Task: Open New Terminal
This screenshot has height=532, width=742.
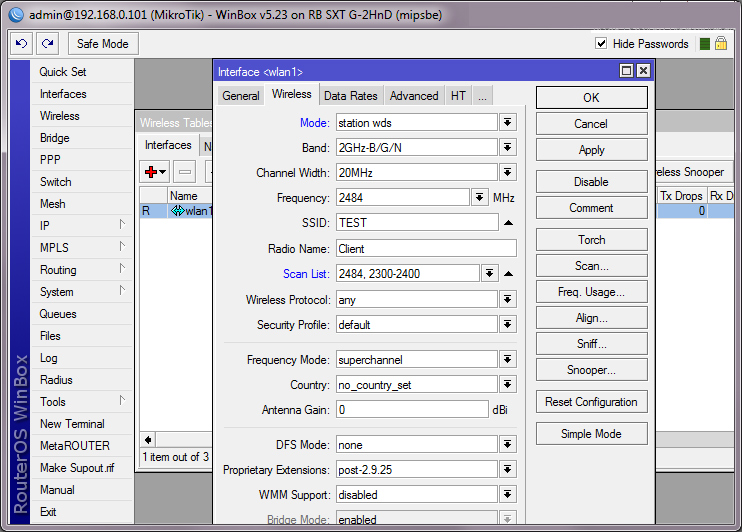Action: pyautogui.click(x=81, y=424)
